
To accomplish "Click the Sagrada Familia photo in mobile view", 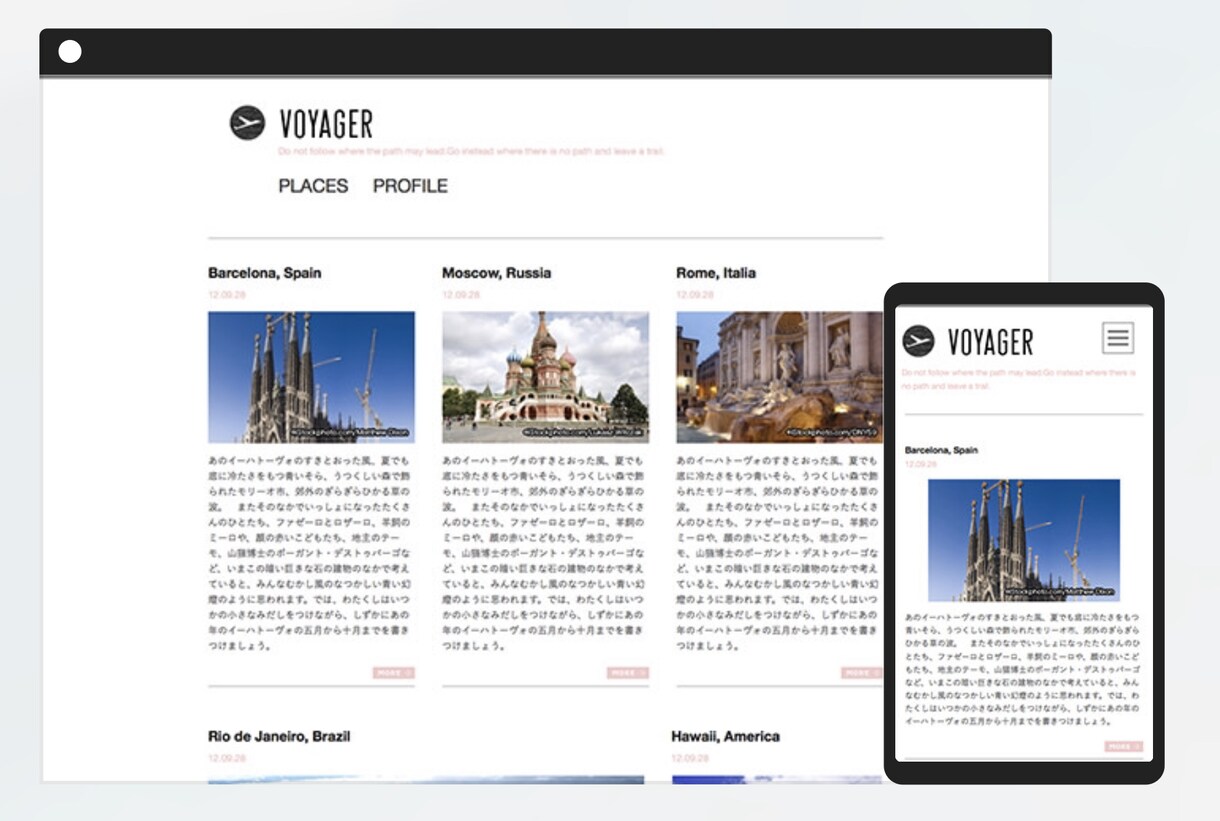I will tap(1024, 540).
